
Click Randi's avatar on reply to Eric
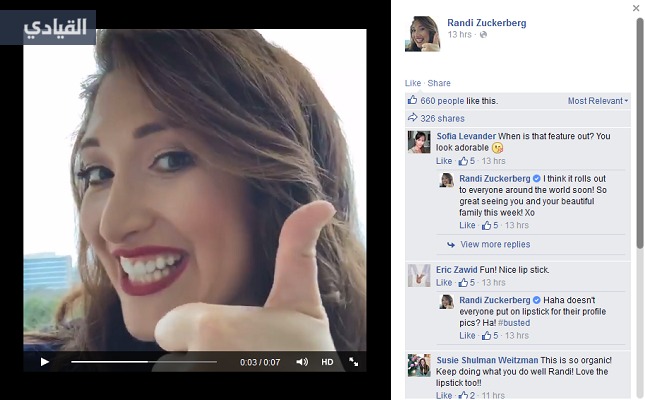tap(446, 302)
